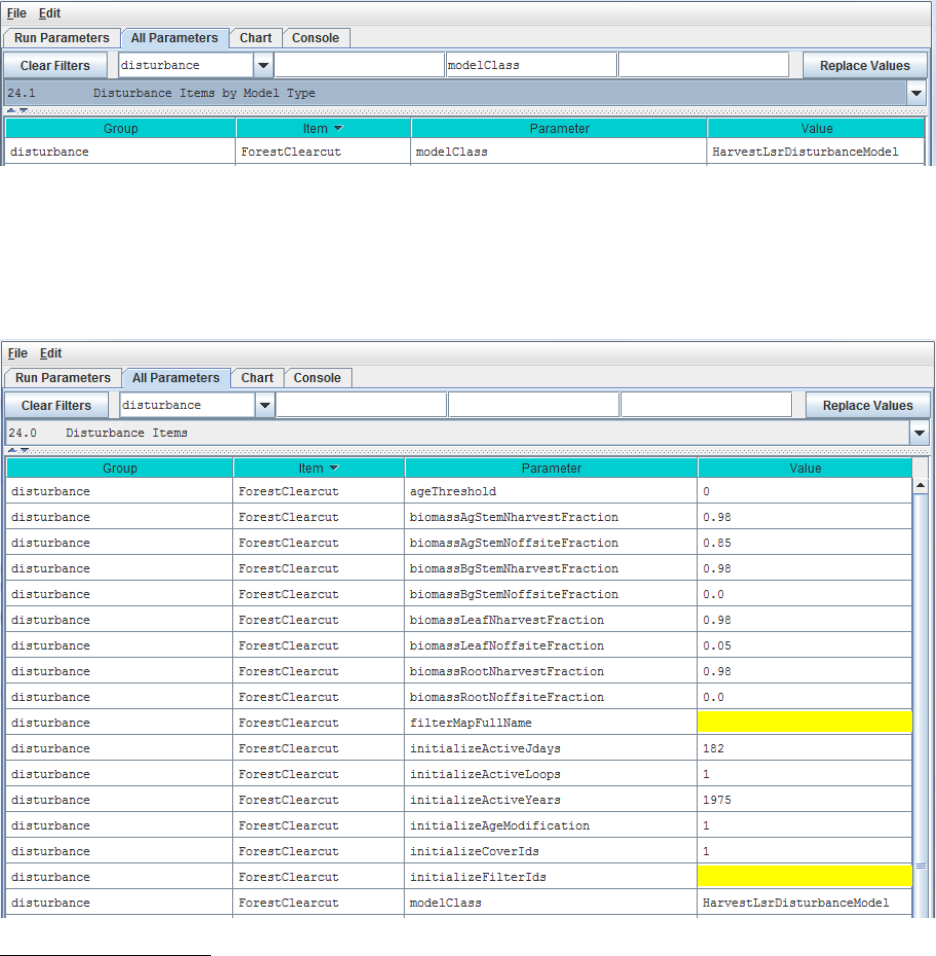Open File menu in lower window

click(x=18, y=354)
